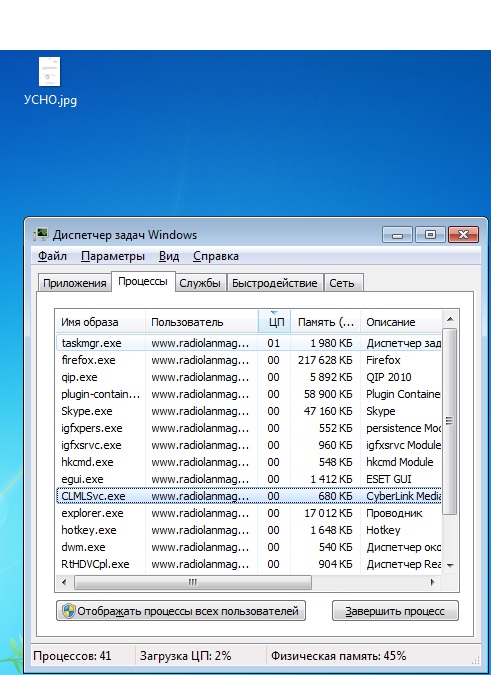Switch to the Процессы tab
The width and height of the screenshot is (491, 675).
[143, 282]
